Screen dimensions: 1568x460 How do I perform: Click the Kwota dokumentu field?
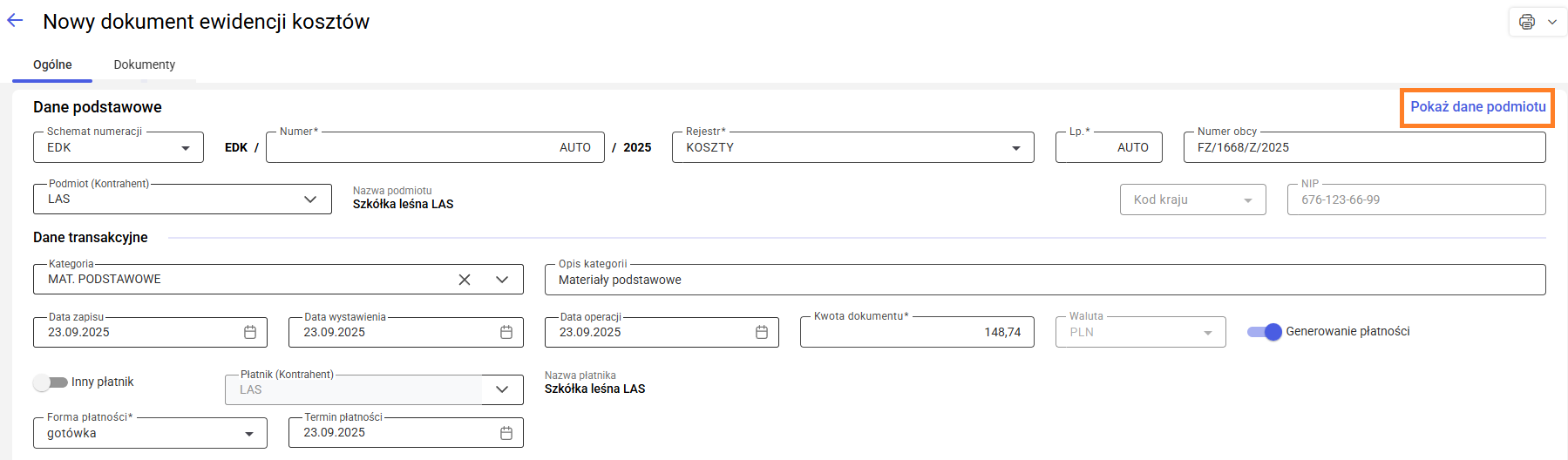tap(915, 332)
